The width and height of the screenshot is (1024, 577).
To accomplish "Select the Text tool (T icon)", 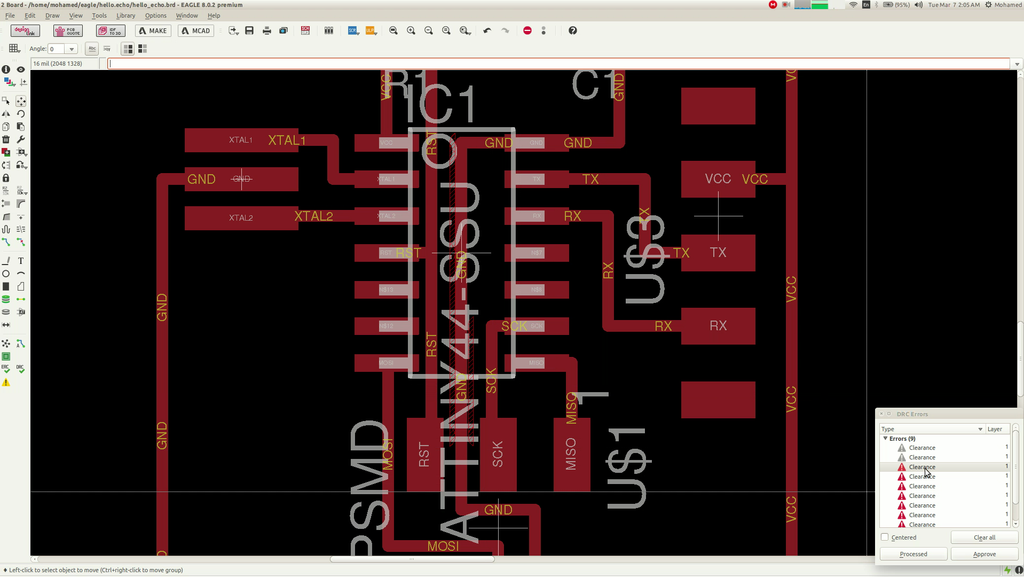I will click(21, 260).
